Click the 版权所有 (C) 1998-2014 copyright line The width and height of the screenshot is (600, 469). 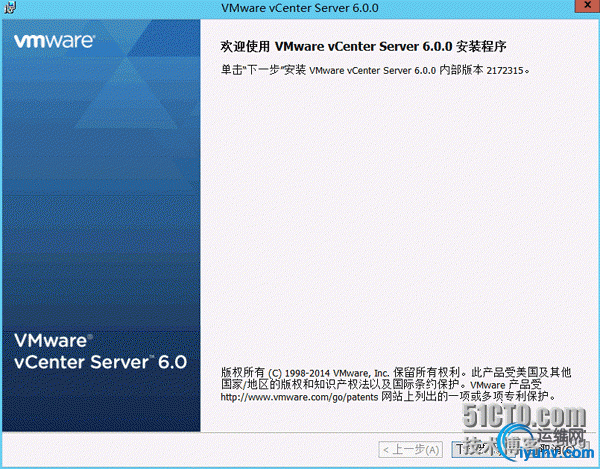396,372
